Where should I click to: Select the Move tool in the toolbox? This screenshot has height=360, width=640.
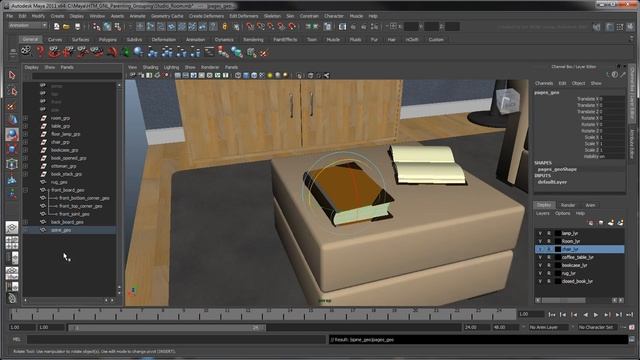point(12,120)
